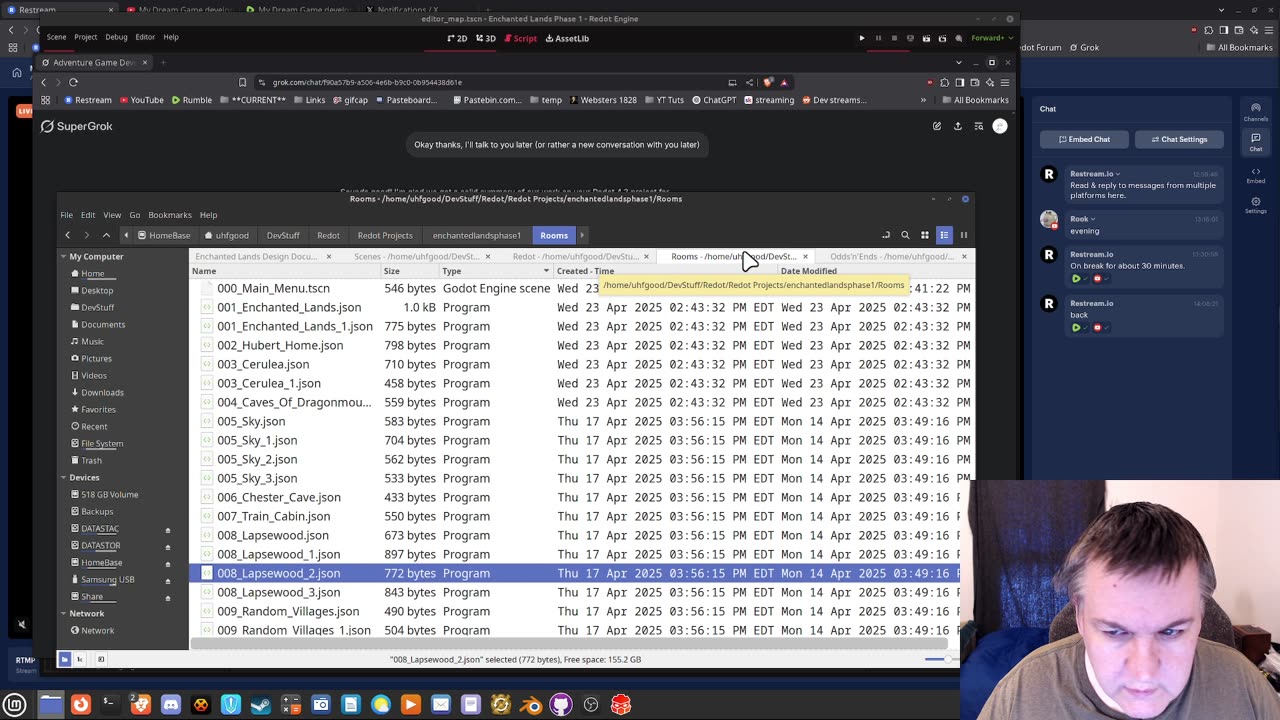Click the Redot run project play button
Viewport: 1280px width, 720px height.
tap(862, 38)
